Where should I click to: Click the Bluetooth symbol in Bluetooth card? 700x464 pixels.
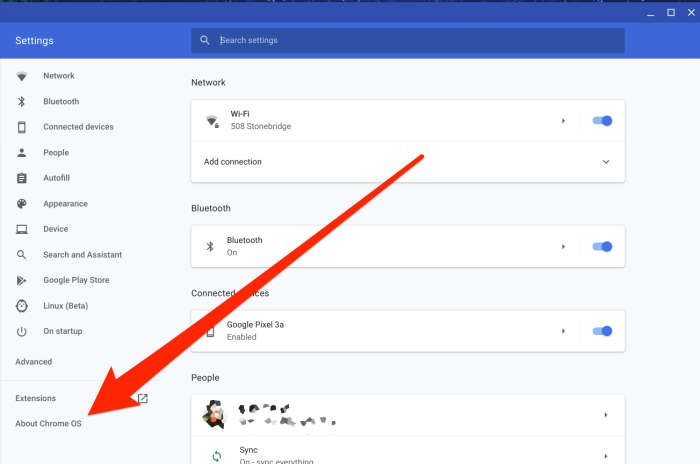pyautogui.click(x=210, y=247)
